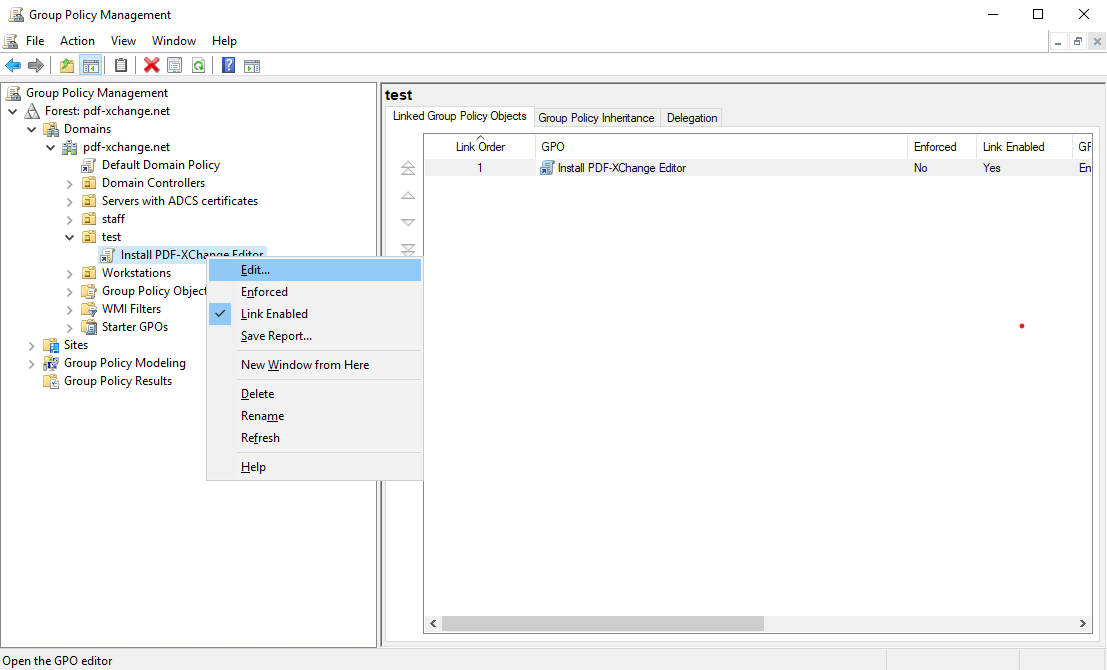This screenshot has height=670, width=1107.
Task: Open the Action menu in menu bar
Action: click(x=77, y=41)
